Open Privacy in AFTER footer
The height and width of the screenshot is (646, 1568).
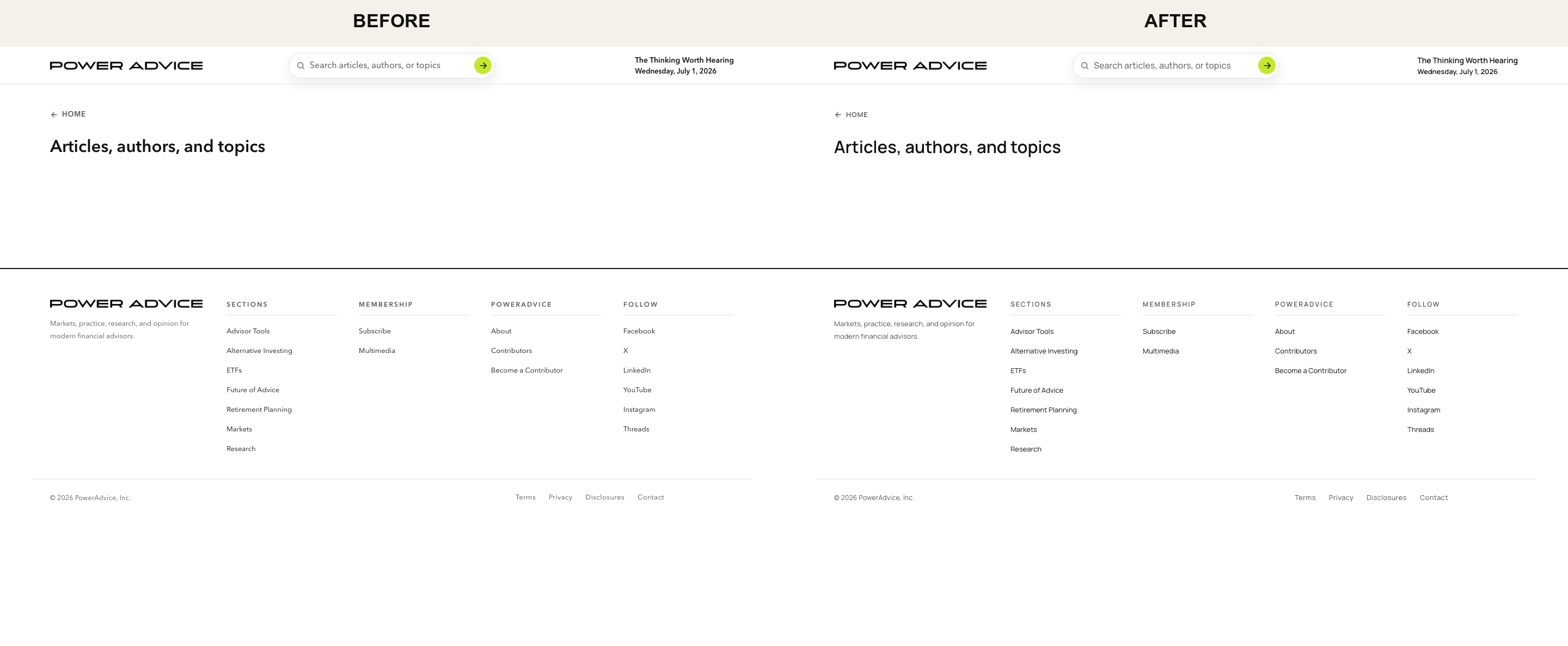1340,497
